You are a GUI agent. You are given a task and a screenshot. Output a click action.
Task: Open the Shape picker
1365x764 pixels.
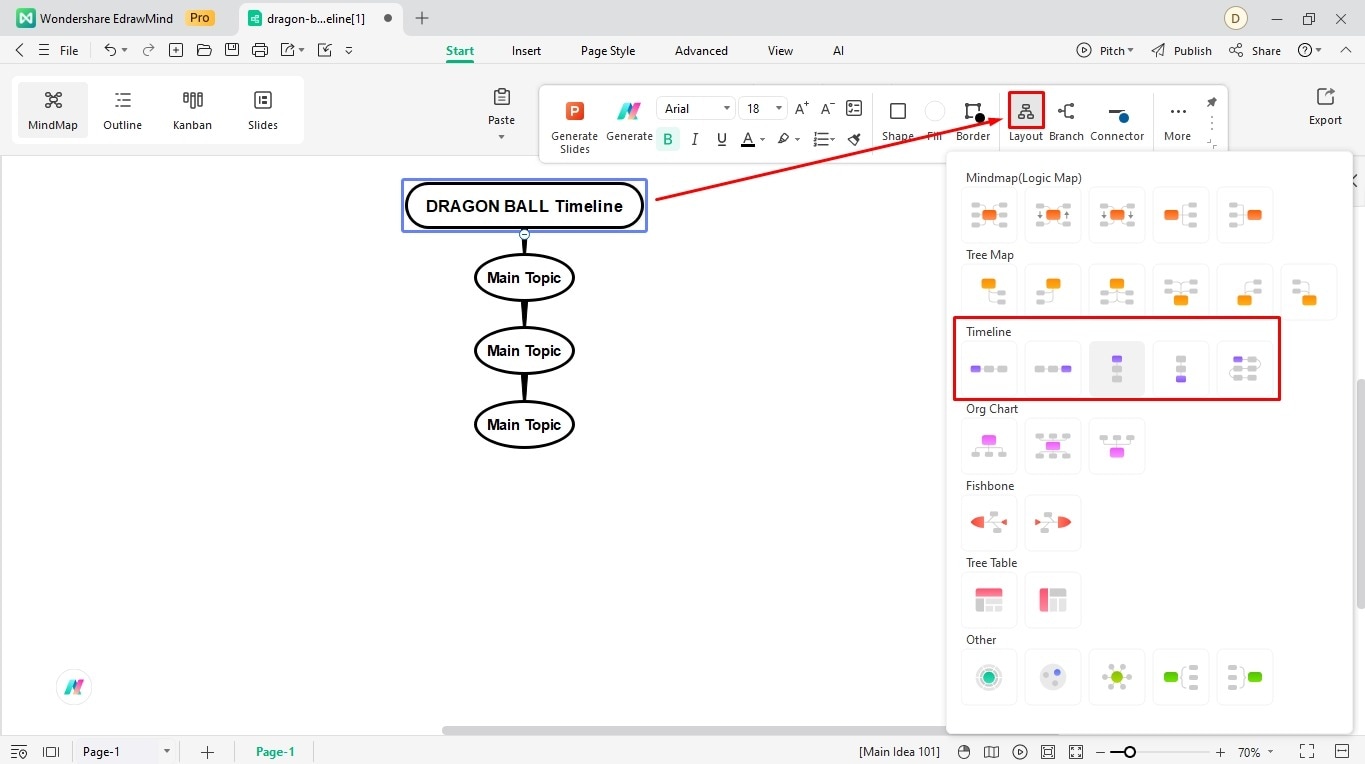(898, 119)
